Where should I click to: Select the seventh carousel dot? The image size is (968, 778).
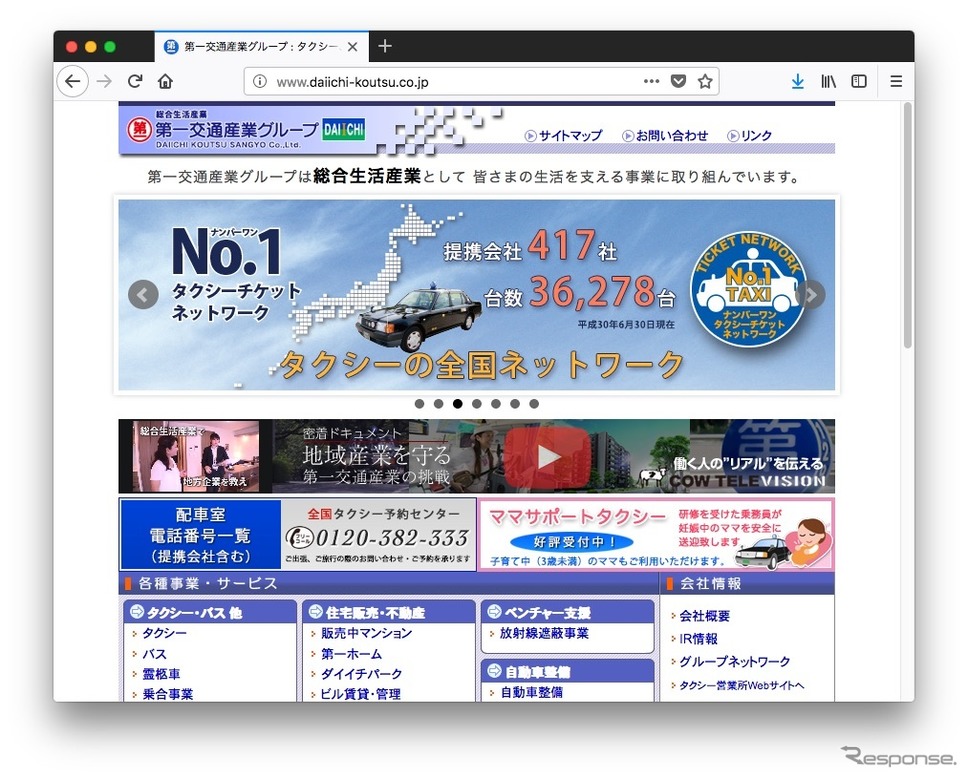[534, 404]
